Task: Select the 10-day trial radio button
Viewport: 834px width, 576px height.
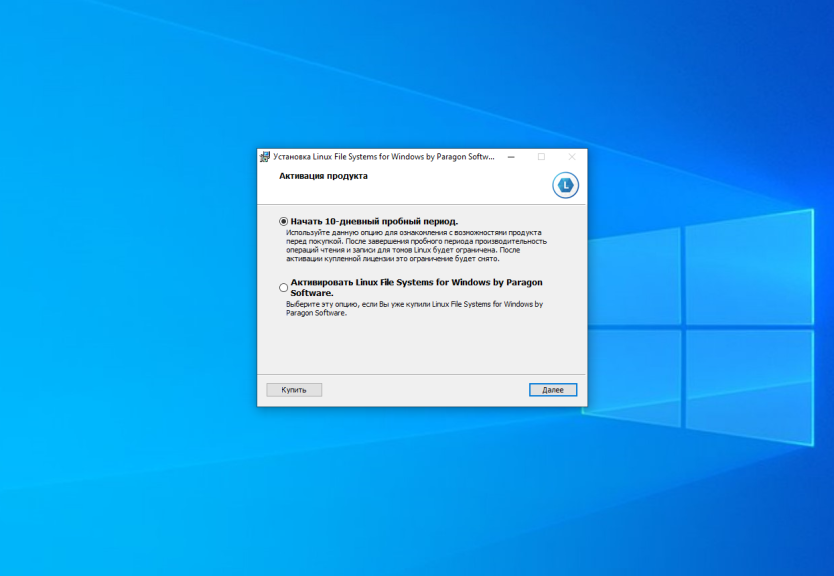Action: [284, 221]
